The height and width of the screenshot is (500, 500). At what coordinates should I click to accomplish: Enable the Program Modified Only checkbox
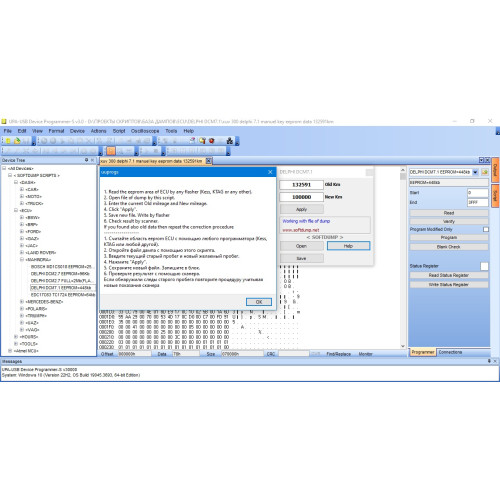coord(486,229)
